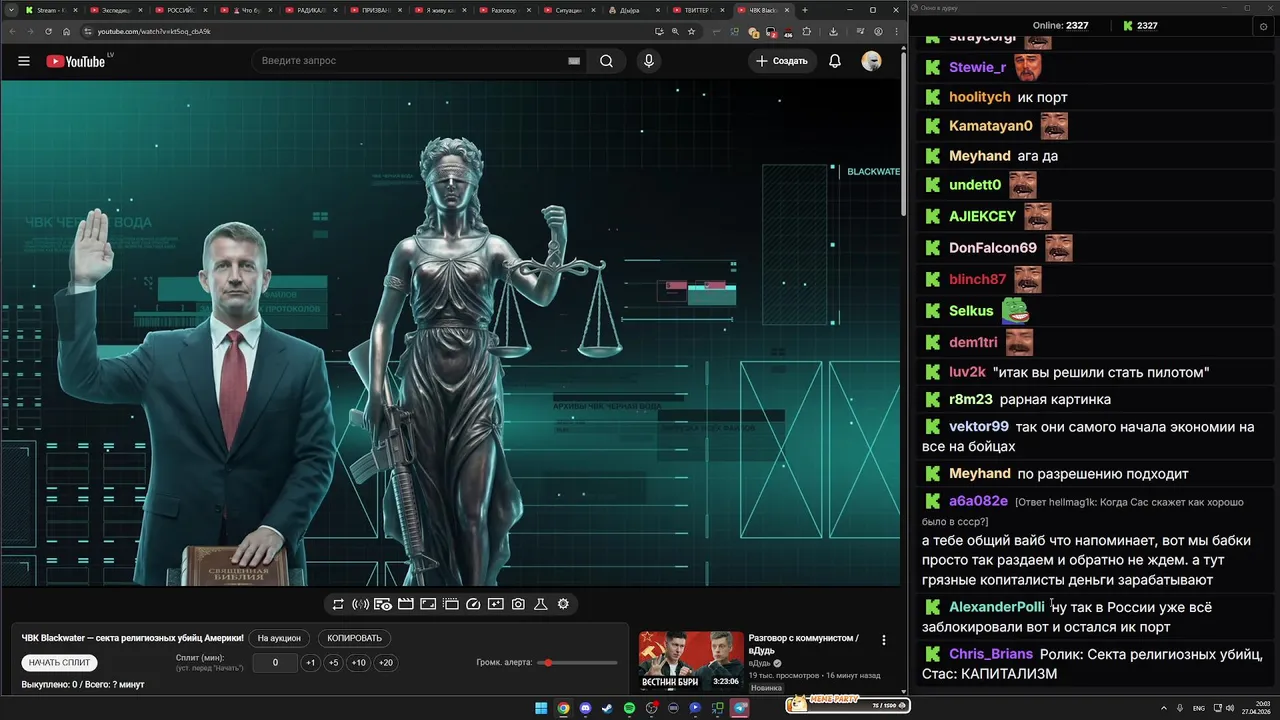This screenshot has width=1280, height=720.
Task: Click username AlexanderPolli in chat
Action: [x=997, y=607]
